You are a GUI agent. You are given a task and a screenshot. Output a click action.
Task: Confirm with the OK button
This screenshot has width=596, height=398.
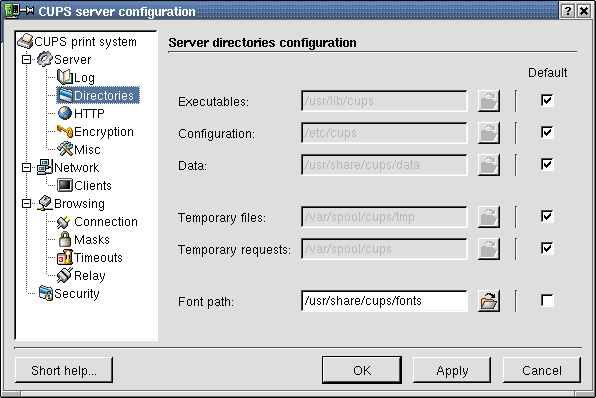tap(362, 370)
